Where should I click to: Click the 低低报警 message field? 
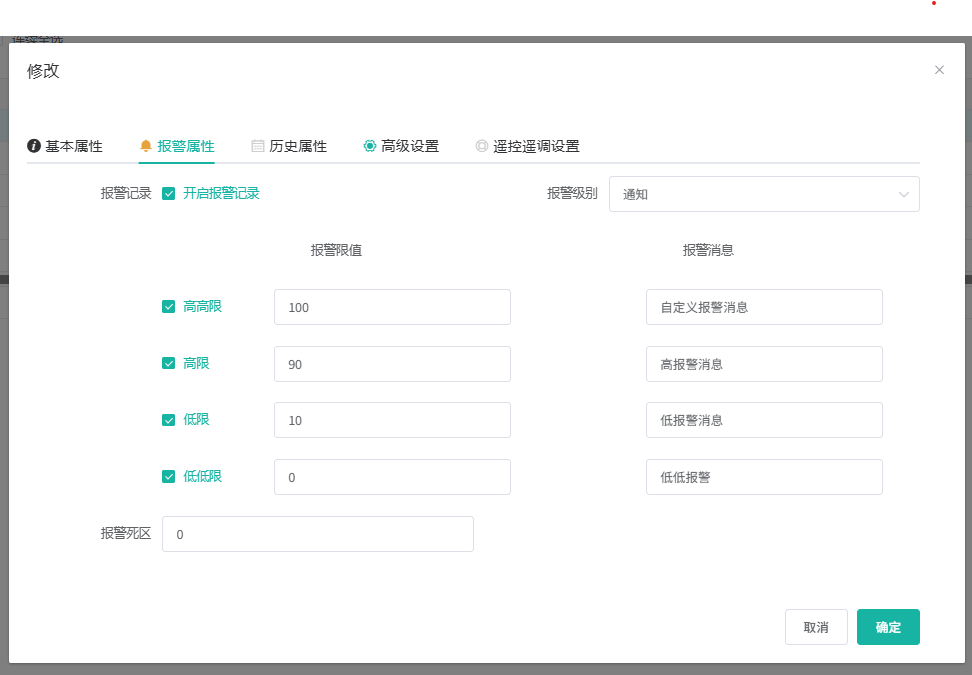tap(764, 477)
